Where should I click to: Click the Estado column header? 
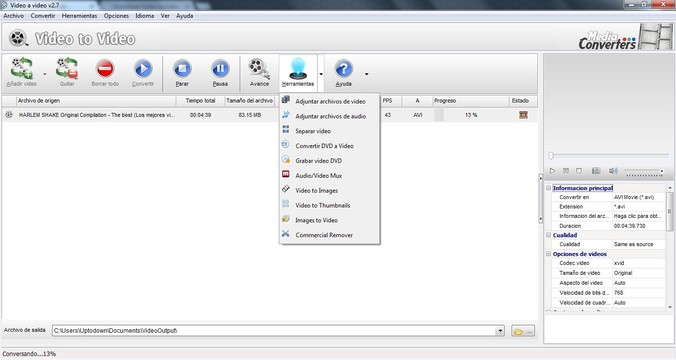click(x=523, y=101)
